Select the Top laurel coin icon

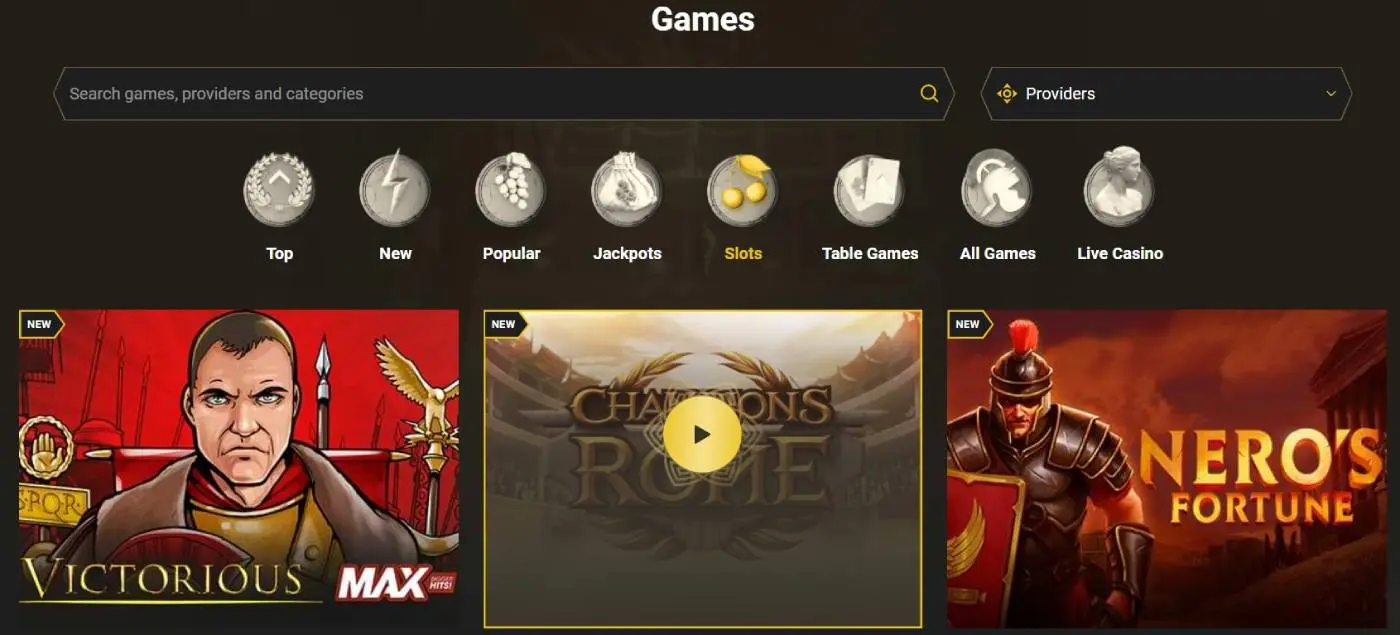coord(279,190)
